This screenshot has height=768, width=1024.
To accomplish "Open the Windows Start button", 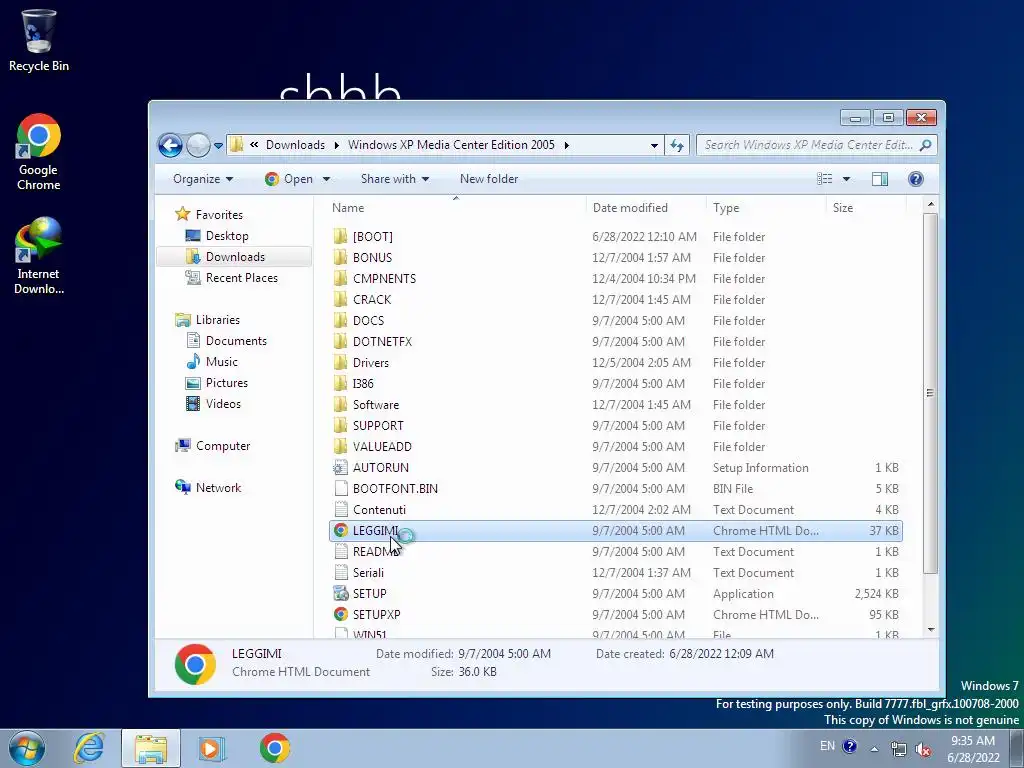I will 27,748.
